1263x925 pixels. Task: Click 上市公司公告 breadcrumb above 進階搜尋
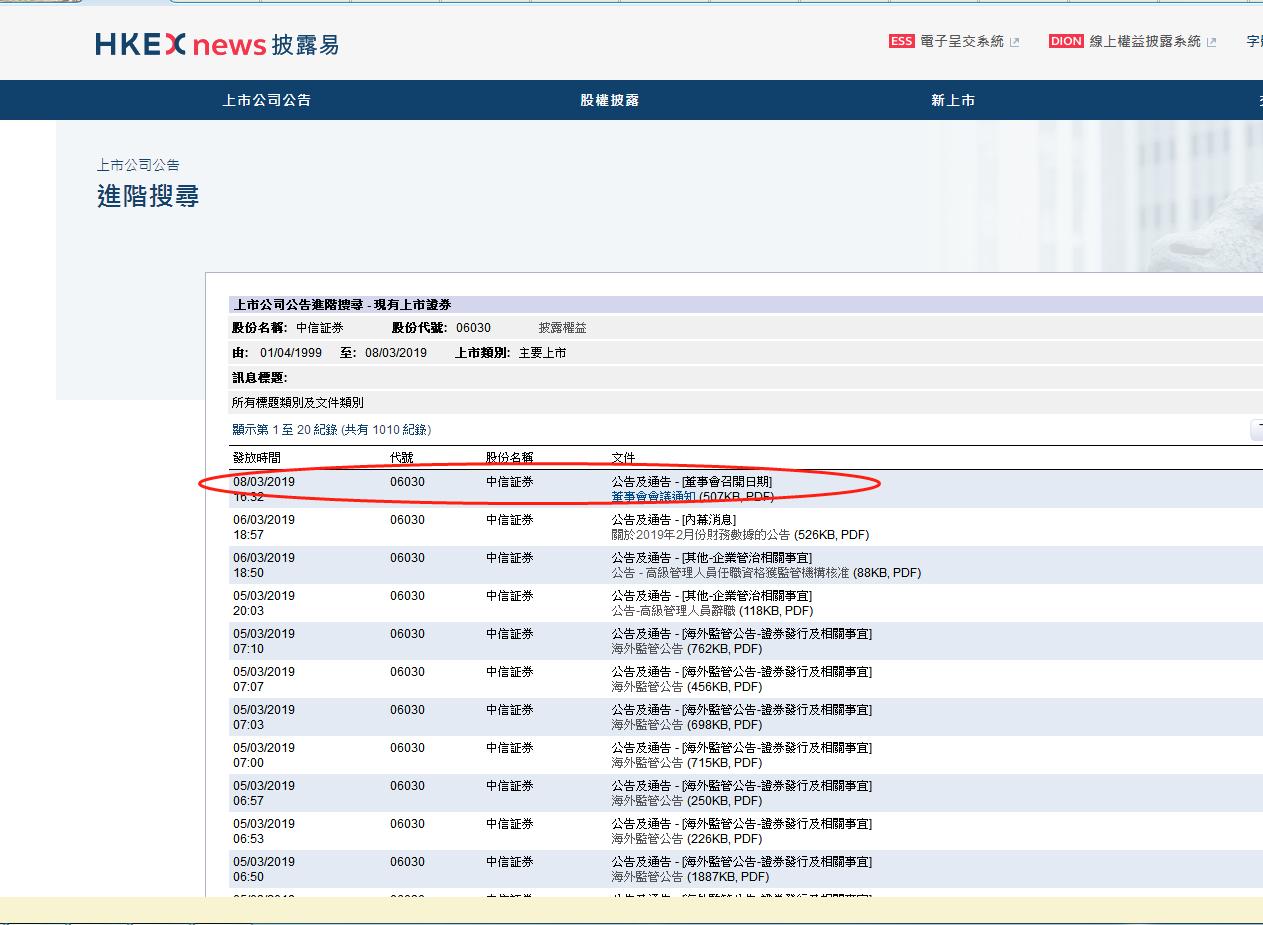pos(138,165)
